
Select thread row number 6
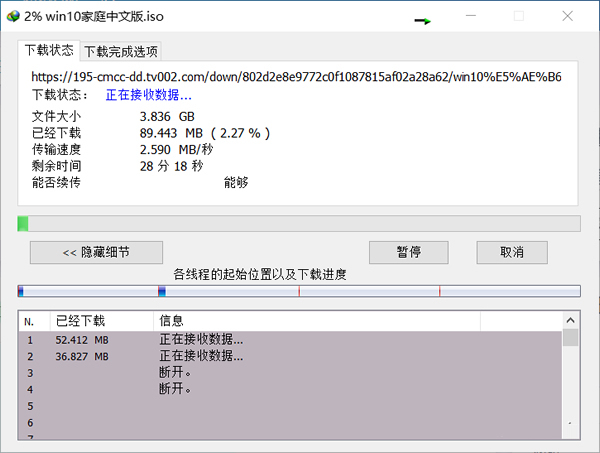(x=290, y=422)
